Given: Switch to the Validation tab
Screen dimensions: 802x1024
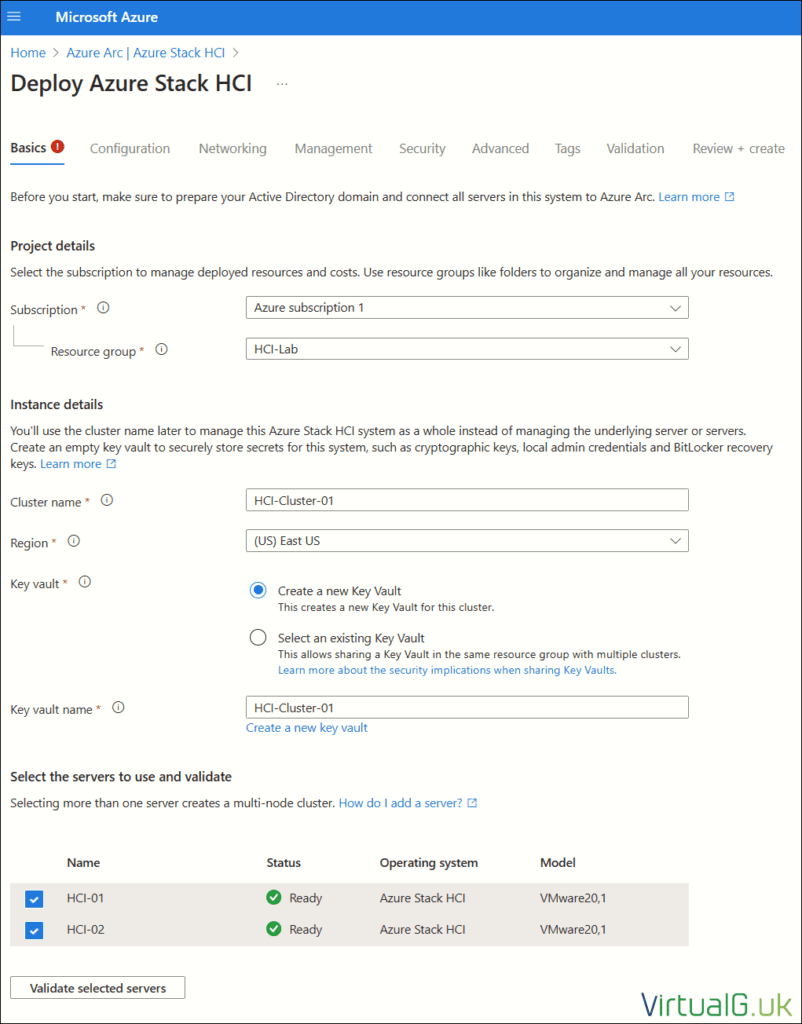Looking at the screenshot, I should tap(635, 149).
